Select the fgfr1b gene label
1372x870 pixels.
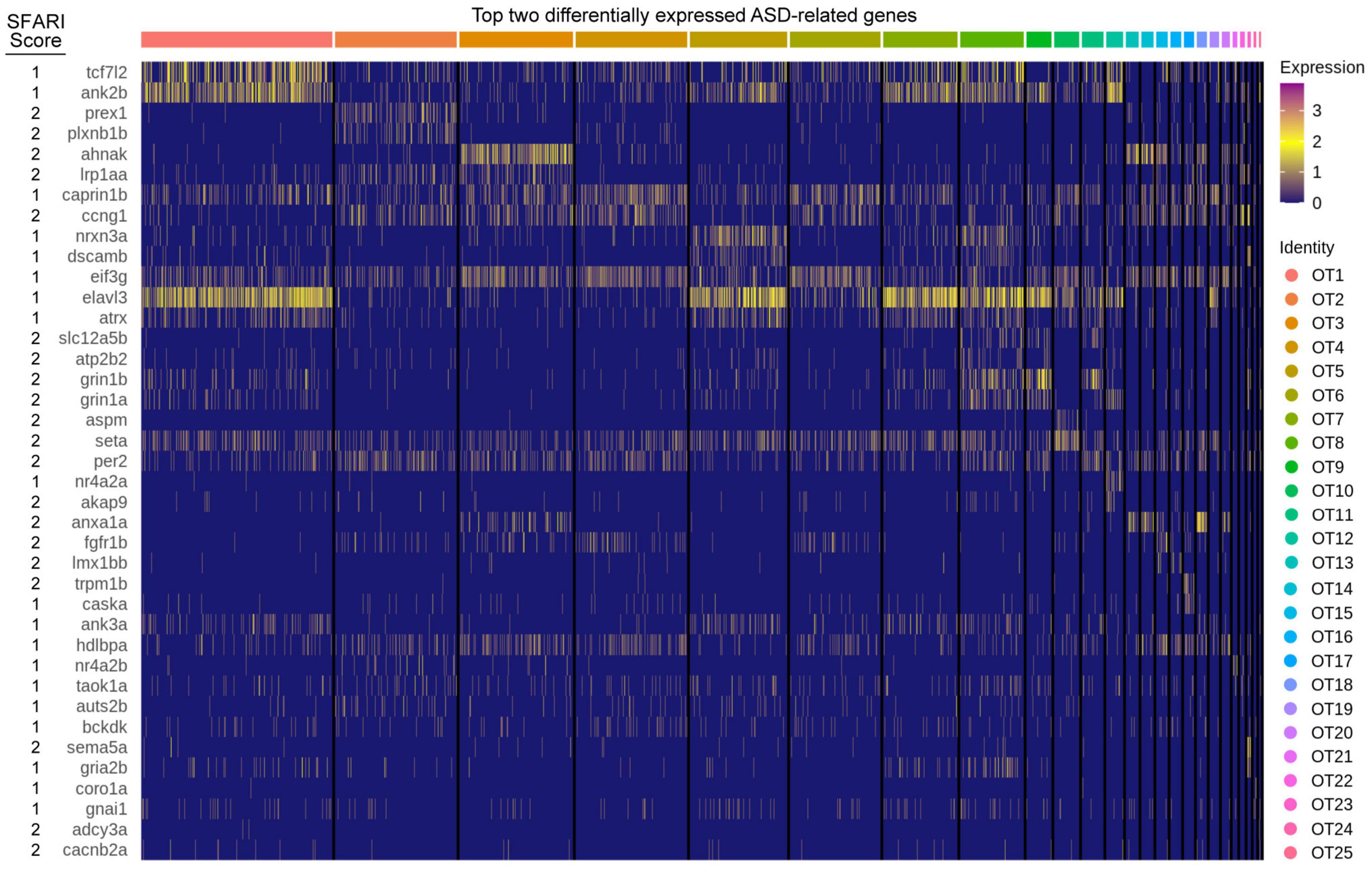pyautogui.click(x=106, y=543)
